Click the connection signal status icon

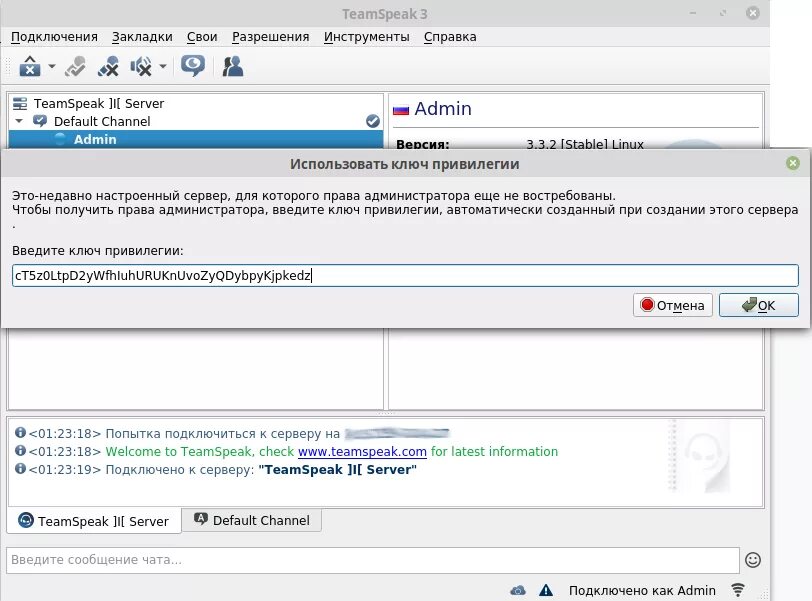[x=738, y=590]
